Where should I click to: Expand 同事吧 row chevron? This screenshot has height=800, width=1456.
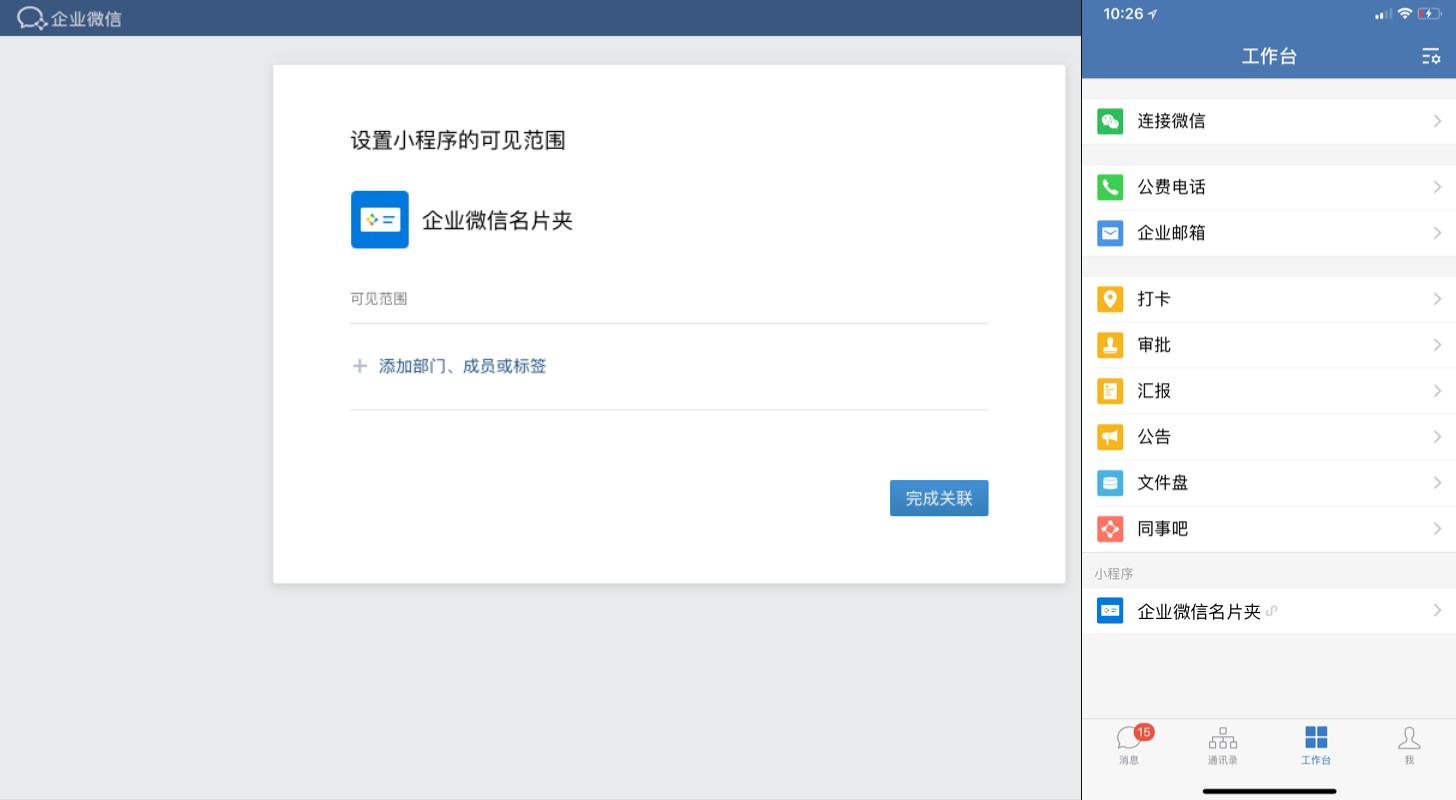pos(1437,529)
